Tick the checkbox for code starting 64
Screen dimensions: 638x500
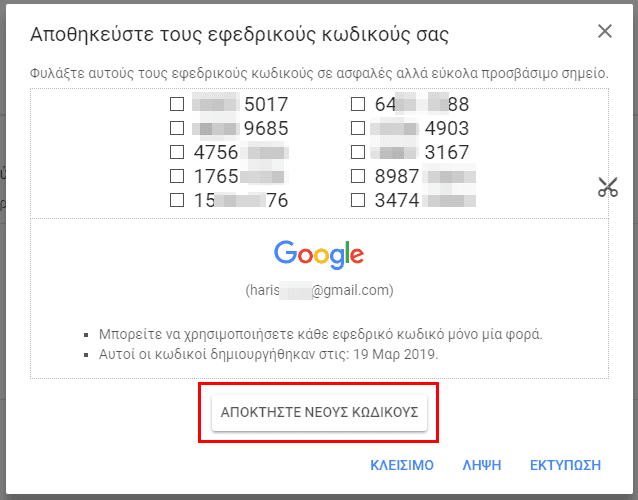click(x=358, y=104)
